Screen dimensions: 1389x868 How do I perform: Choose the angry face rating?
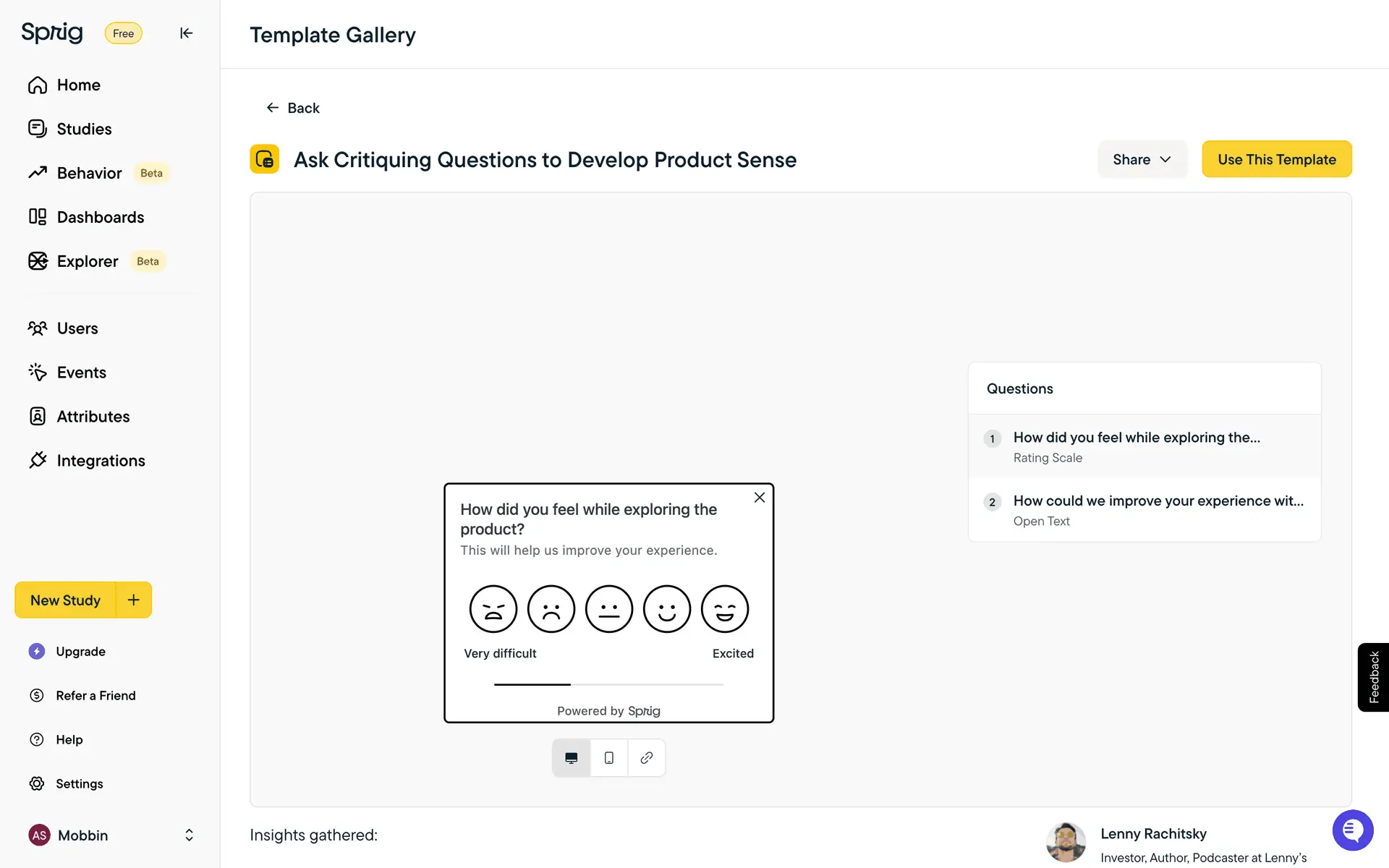coord(493,609)
